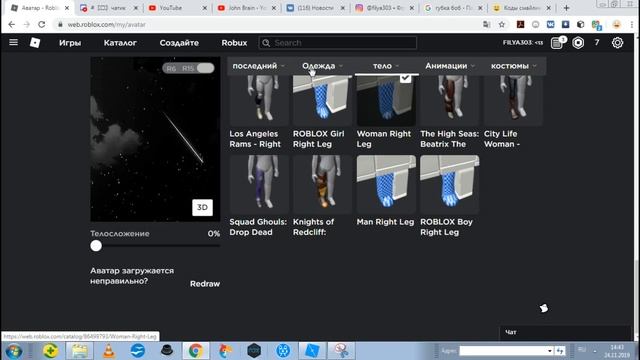Expand the Анимации dropdown tab
This screenshot has height=360, width=640.
pyautogui.click(x=450, y=66)
